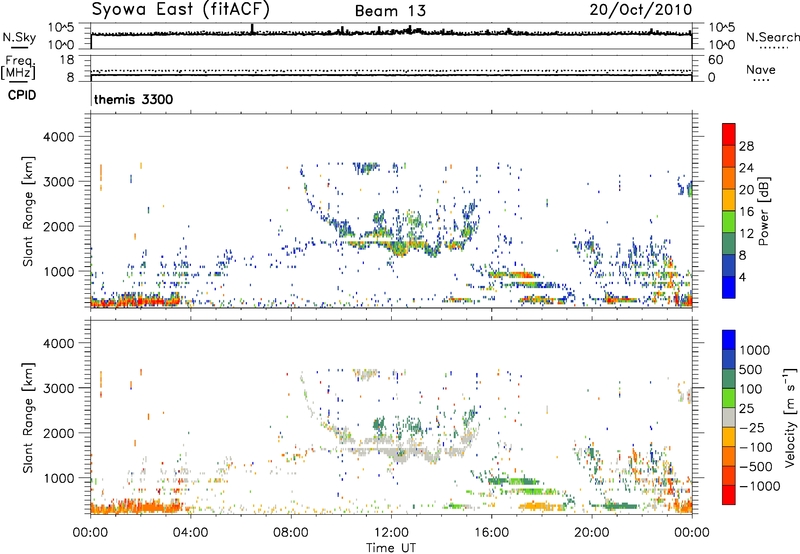The image size is (800, 554).
Task: Click the "-25" label on the velocity color bar
Action: click(751, 428)
